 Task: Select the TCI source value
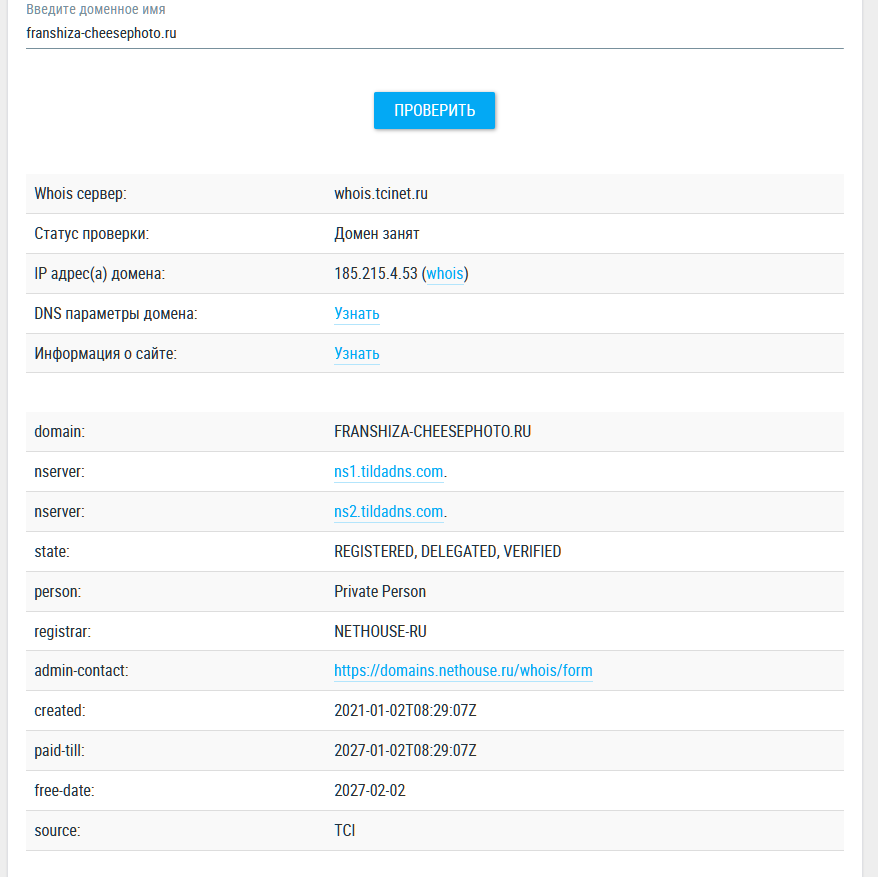click(x=344, y=830)
